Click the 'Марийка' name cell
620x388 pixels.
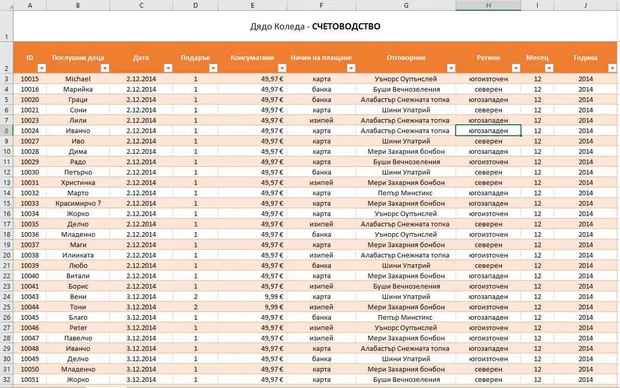click(x=78, y=89)
